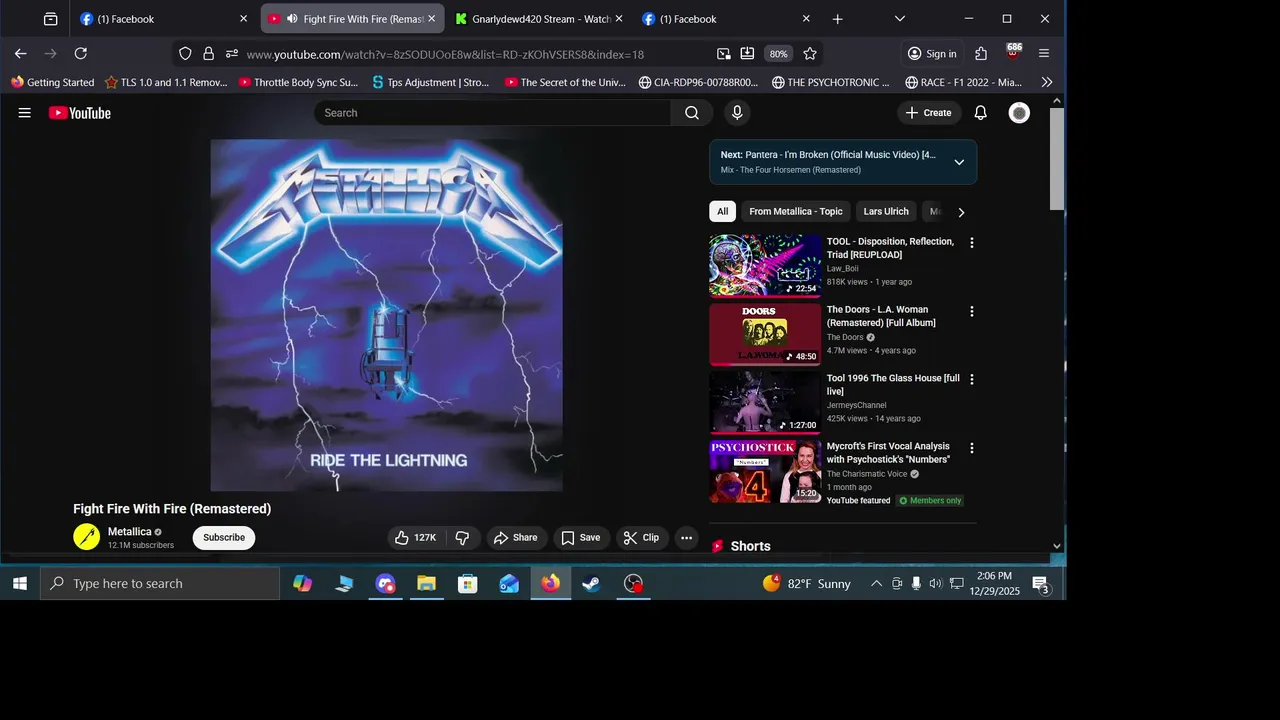Mute the playing YouTube tab audio

292,19
